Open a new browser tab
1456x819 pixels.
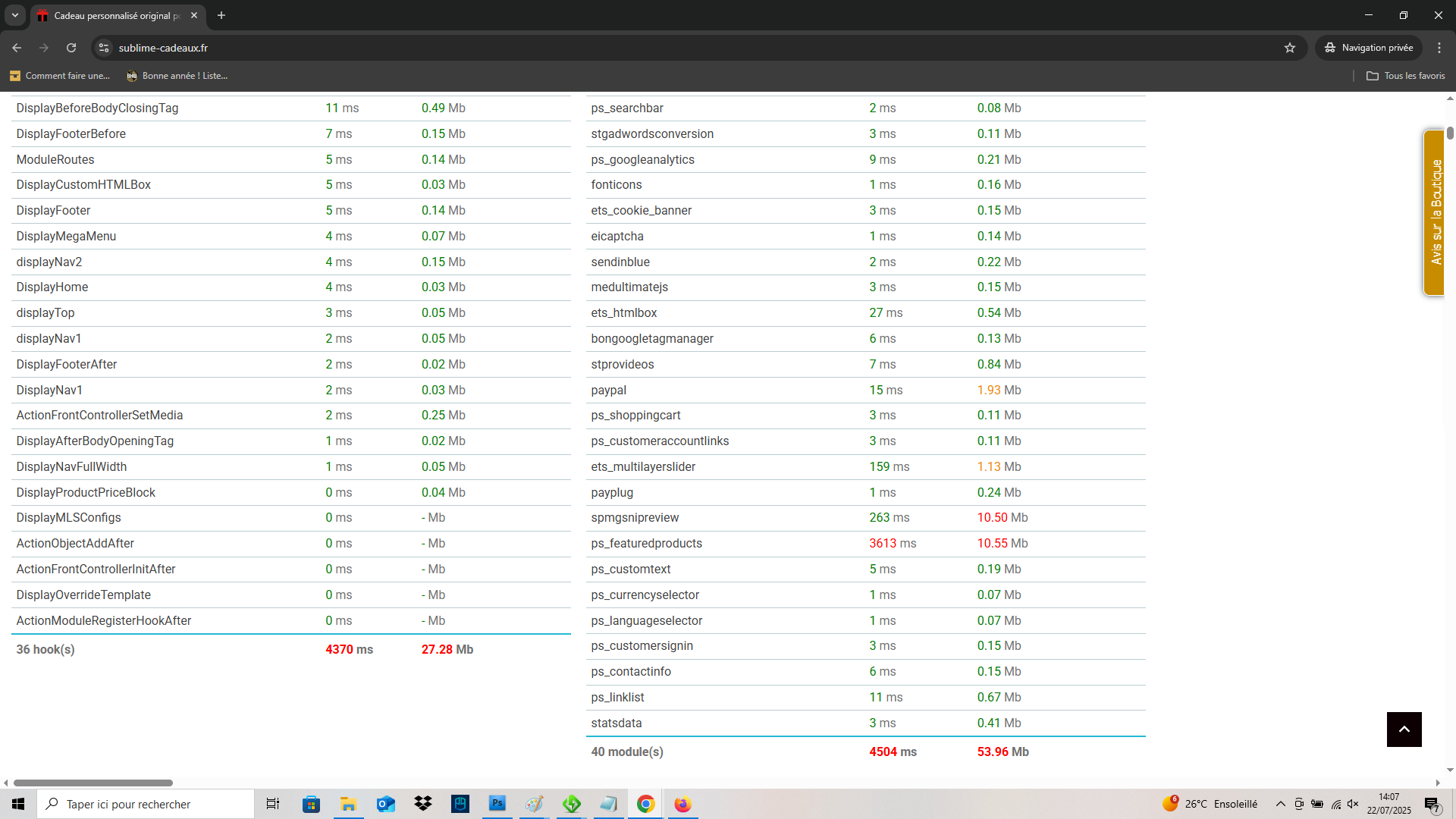[x=221, y=15]
